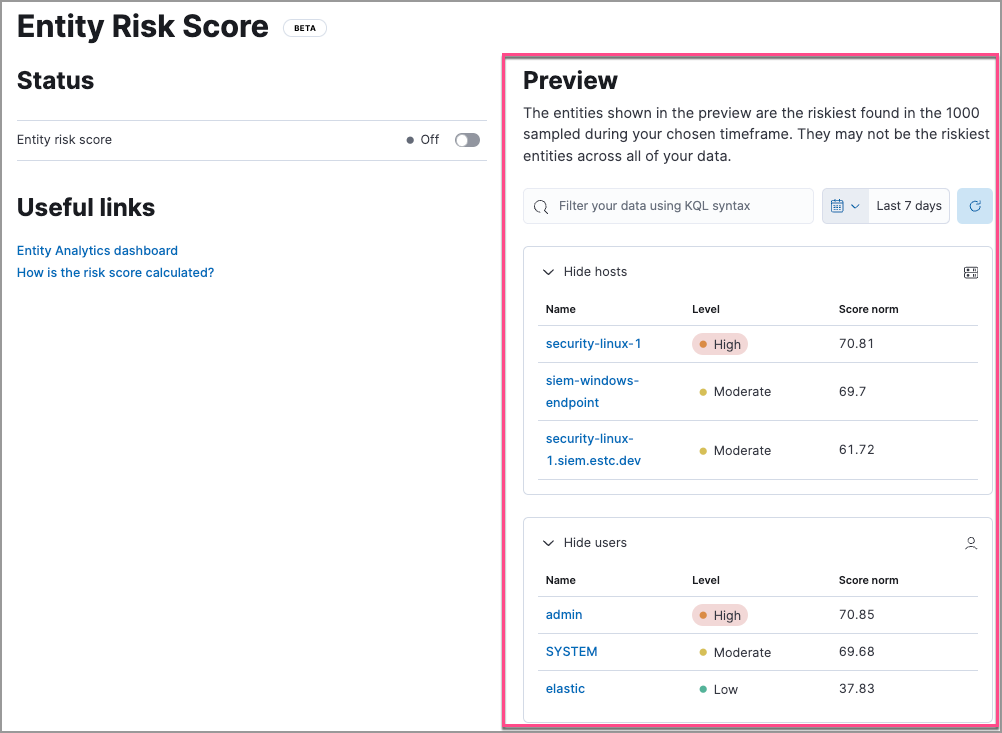Enable the Entity risk score switch
Image resolution: width=1002 pixels, height=733 pixels.
pyautogui.click(x=466, y=139)
